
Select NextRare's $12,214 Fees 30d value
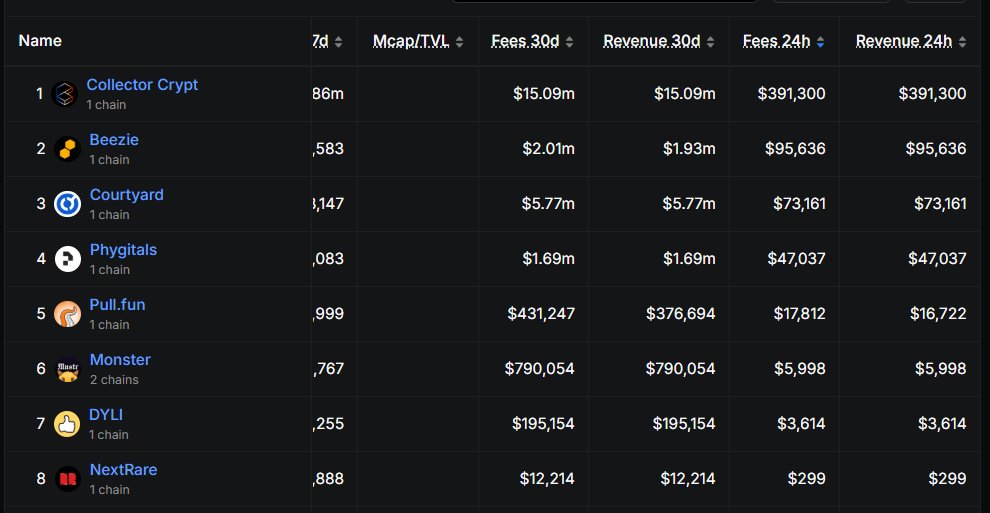click(x=547, y=478)
